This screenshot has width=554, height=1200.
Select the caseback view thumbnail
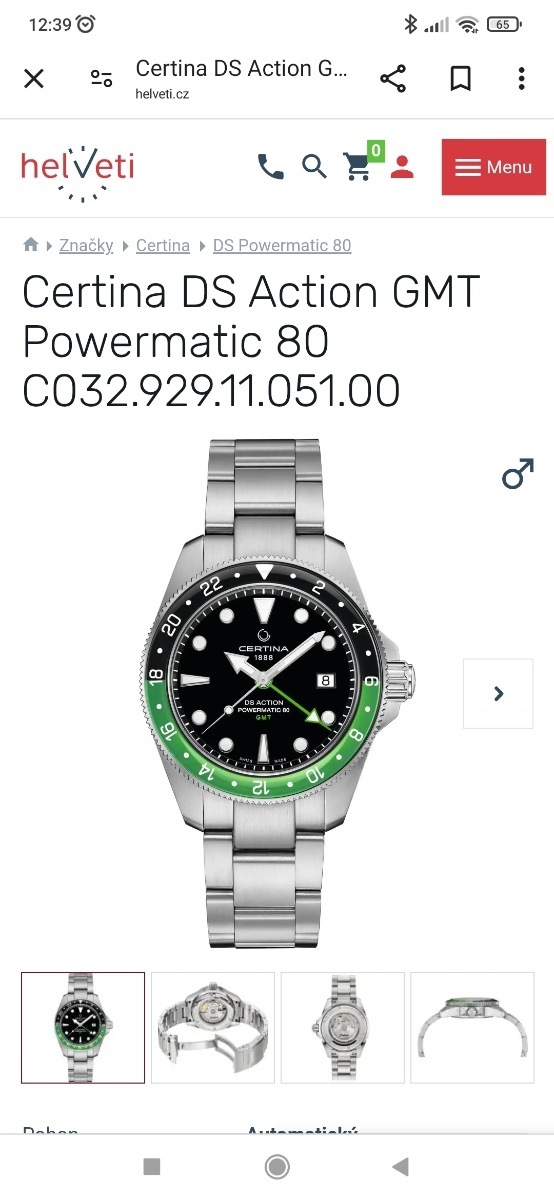[x=343, y=1027]
